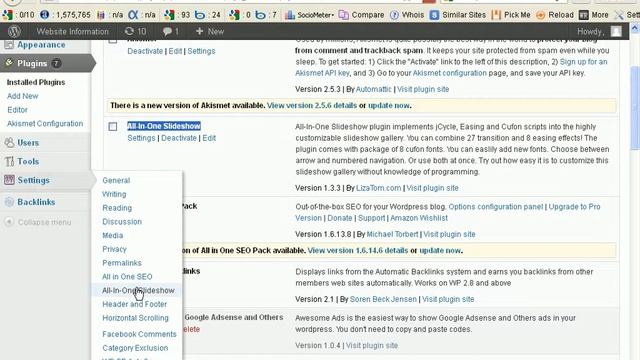Open Amazon Wishlist link

tap(419, 218)
